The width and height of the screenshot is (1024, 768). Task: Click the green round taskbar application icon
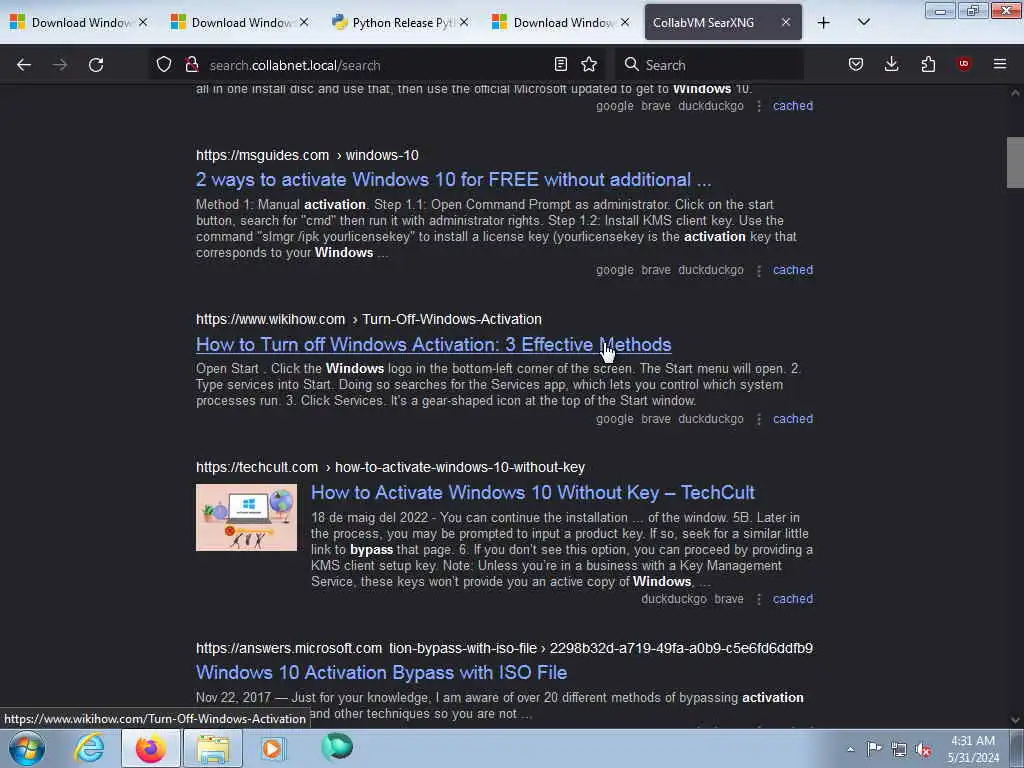337,747
